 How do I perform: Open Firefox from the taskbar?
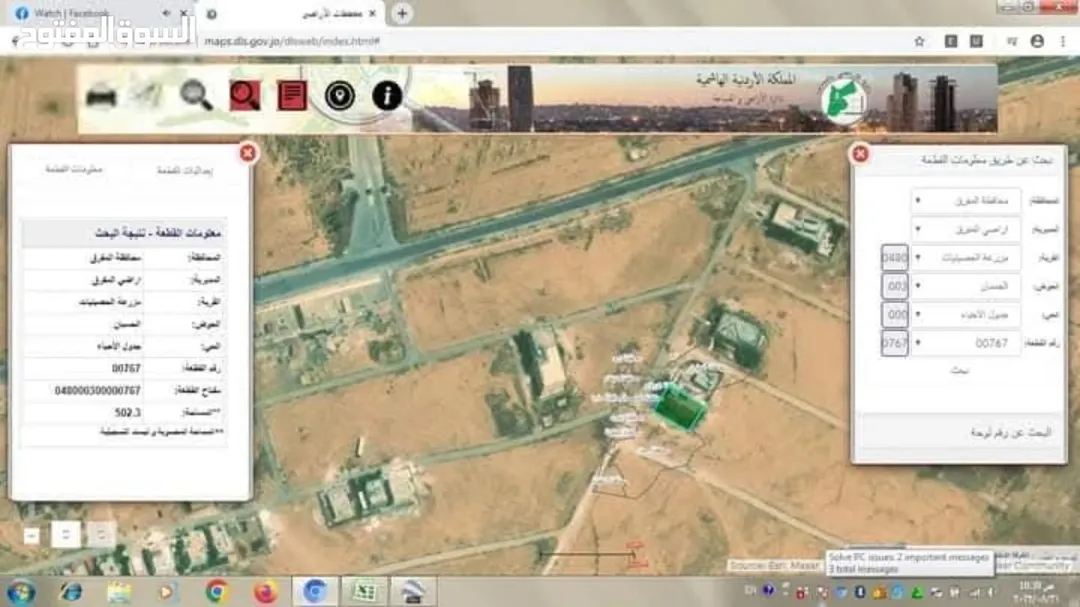tap(265, 592)
